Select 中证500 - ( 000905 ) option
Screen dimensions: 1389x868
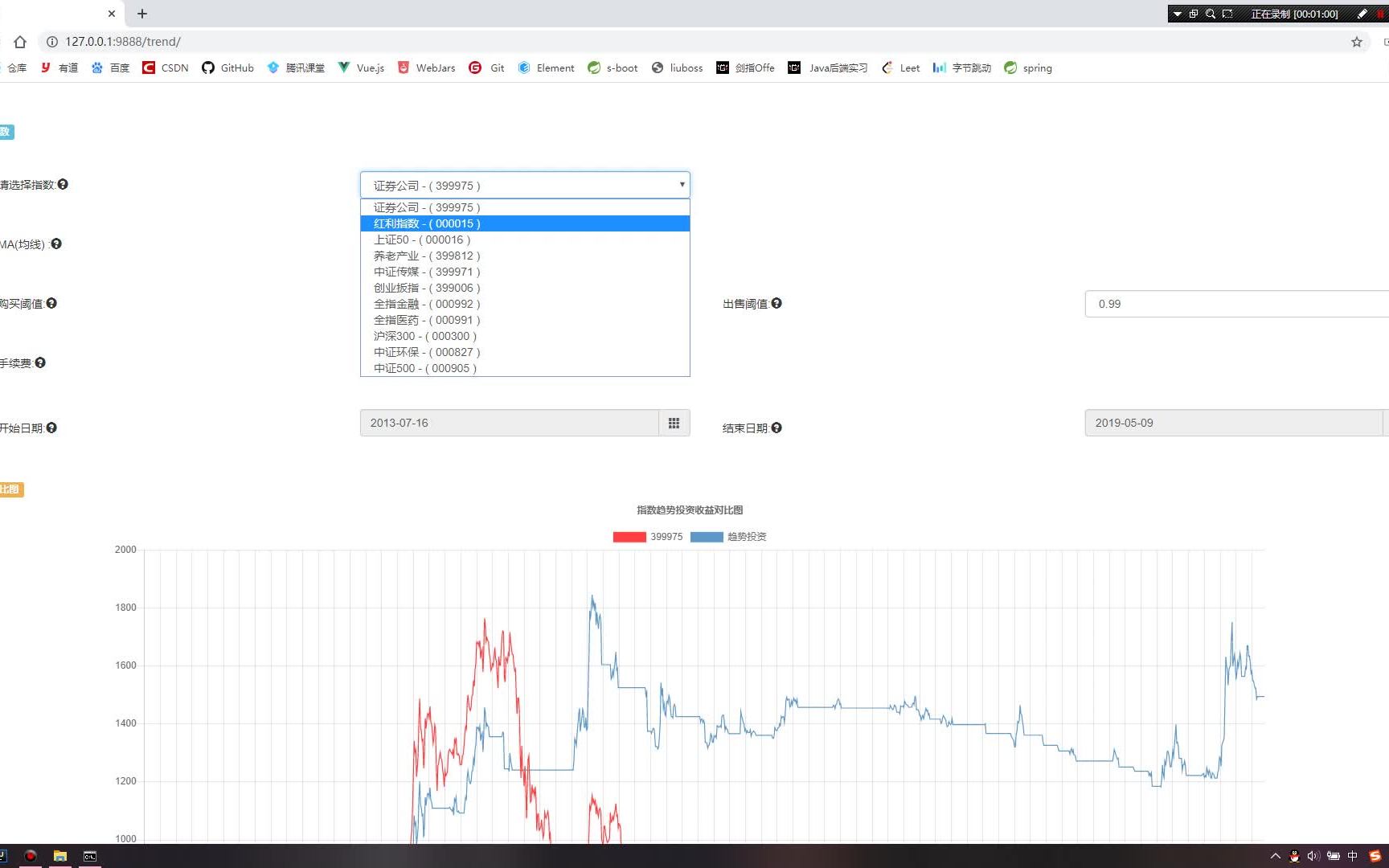pyautogui.click(x=525, y=368)
